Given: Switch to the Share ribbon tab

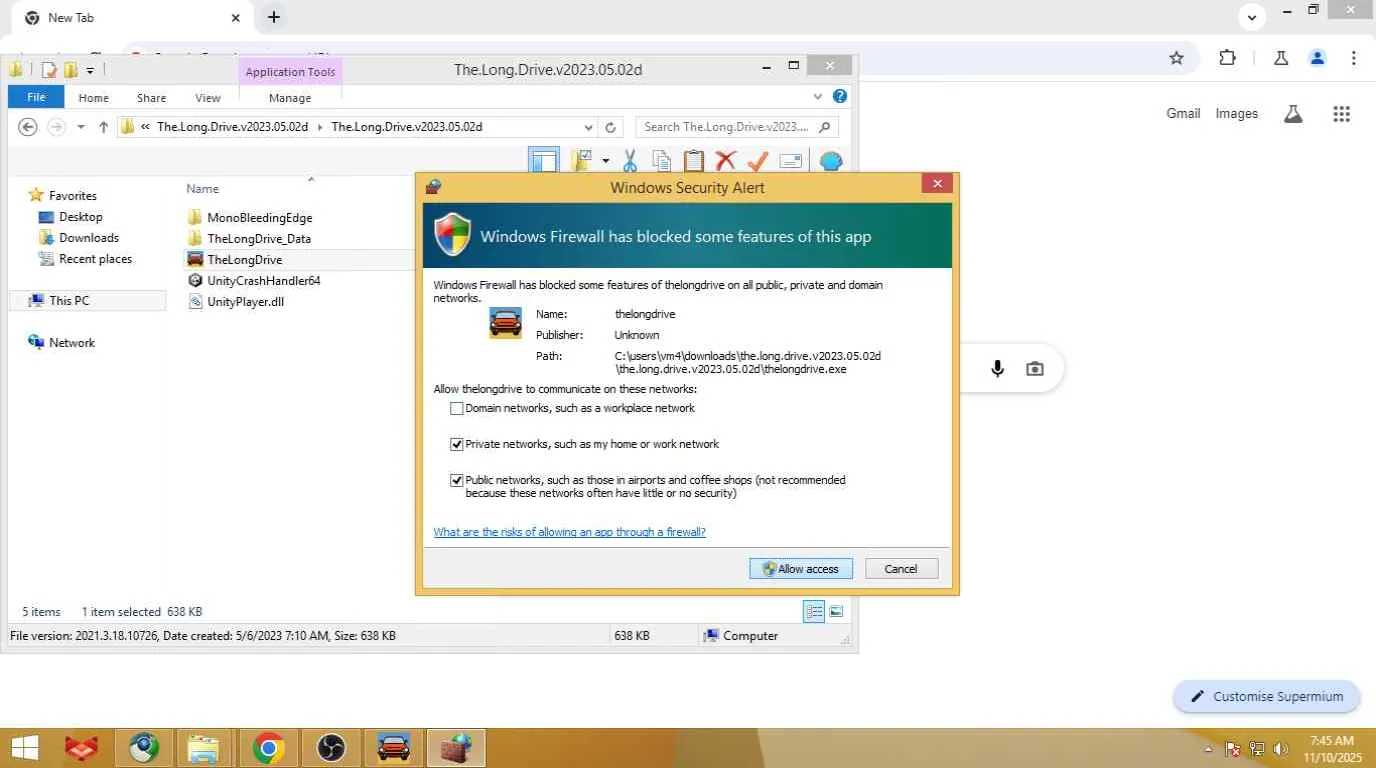Looking at the screenshot, I should (152, 98).
